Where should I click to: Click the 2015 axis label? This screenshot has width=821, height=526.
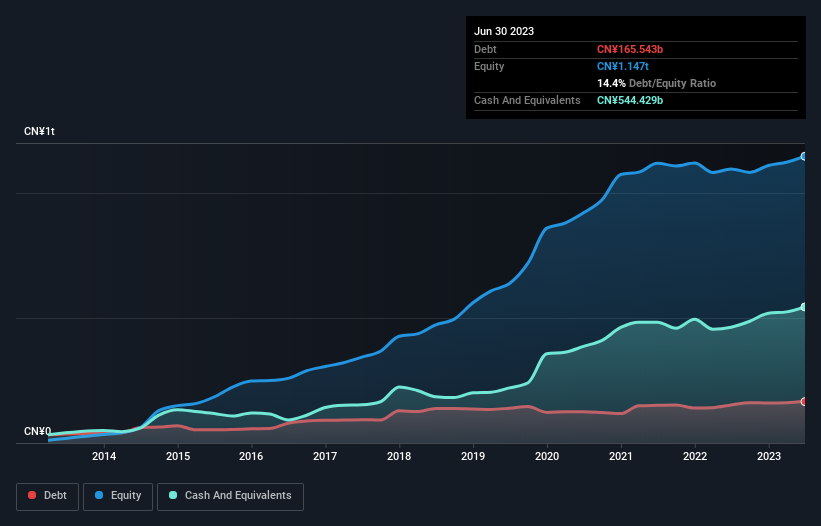[178, 456]
